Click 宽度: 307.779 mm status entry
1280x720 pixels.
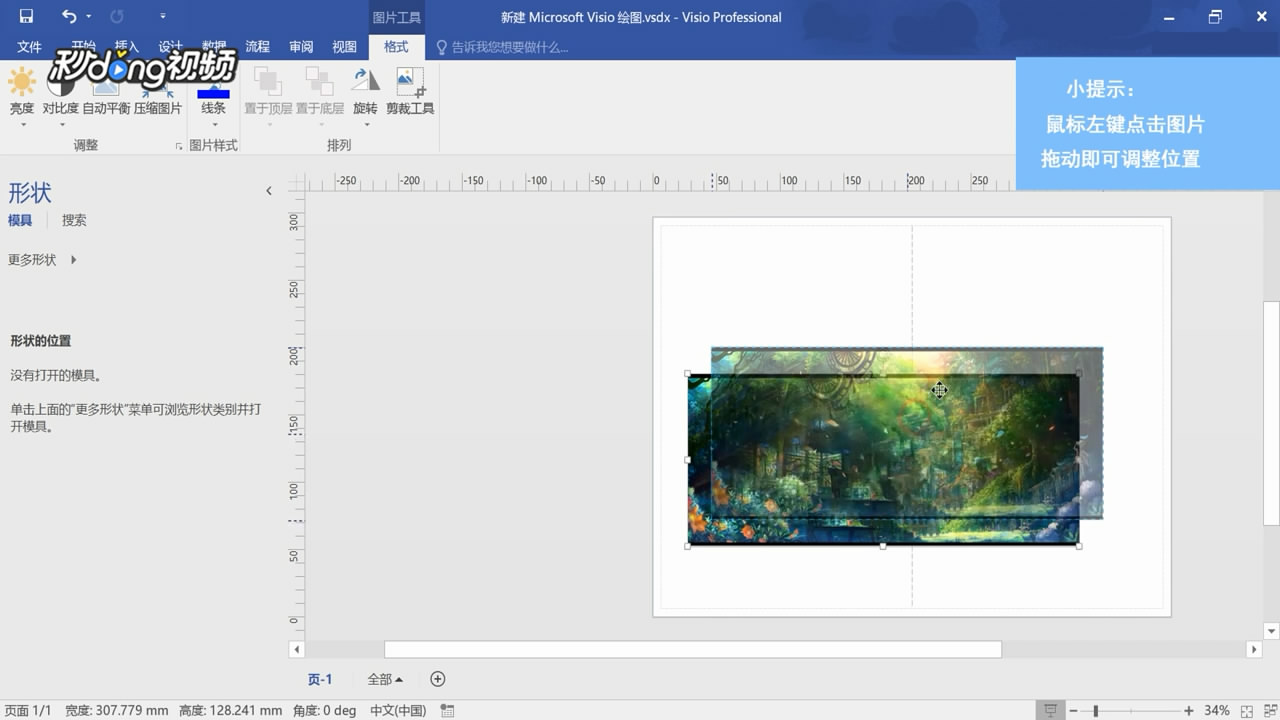coord(117,711)
